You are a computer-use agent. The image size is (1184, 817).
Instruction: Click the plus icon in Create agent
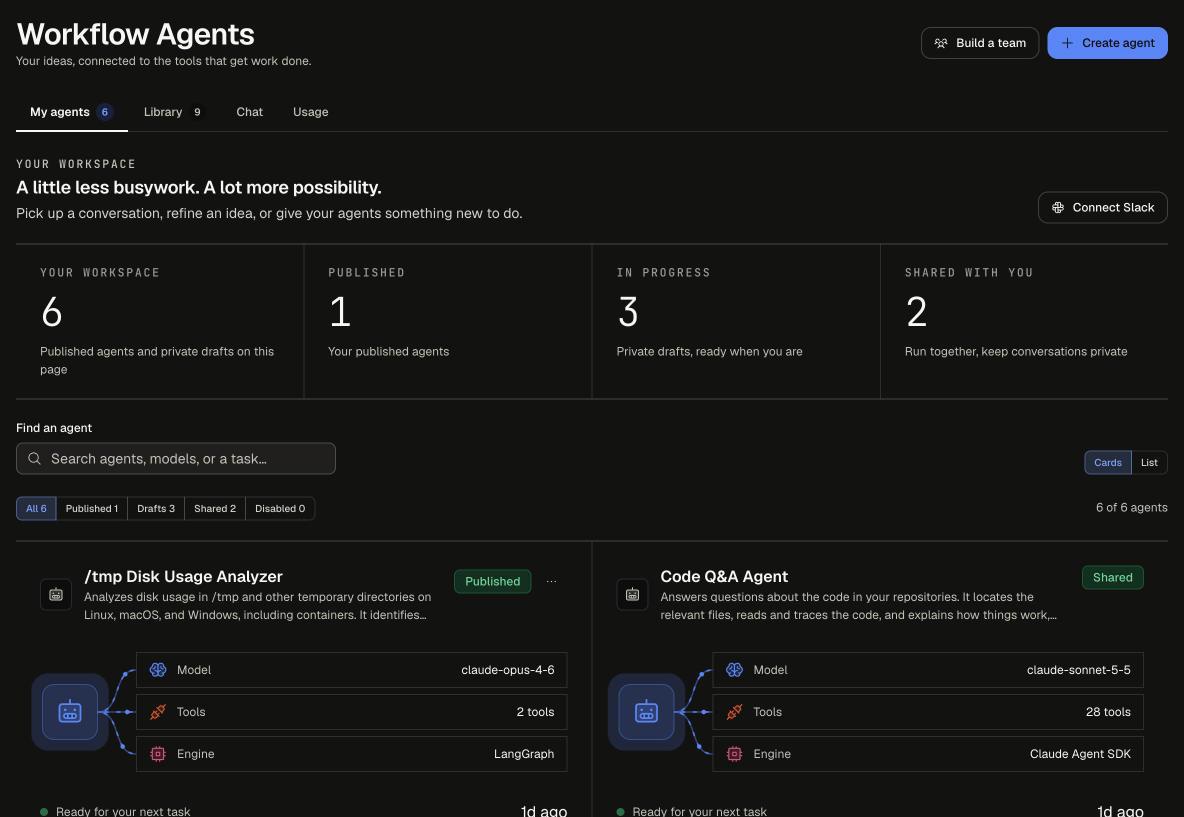click(x=1066, y=43)
